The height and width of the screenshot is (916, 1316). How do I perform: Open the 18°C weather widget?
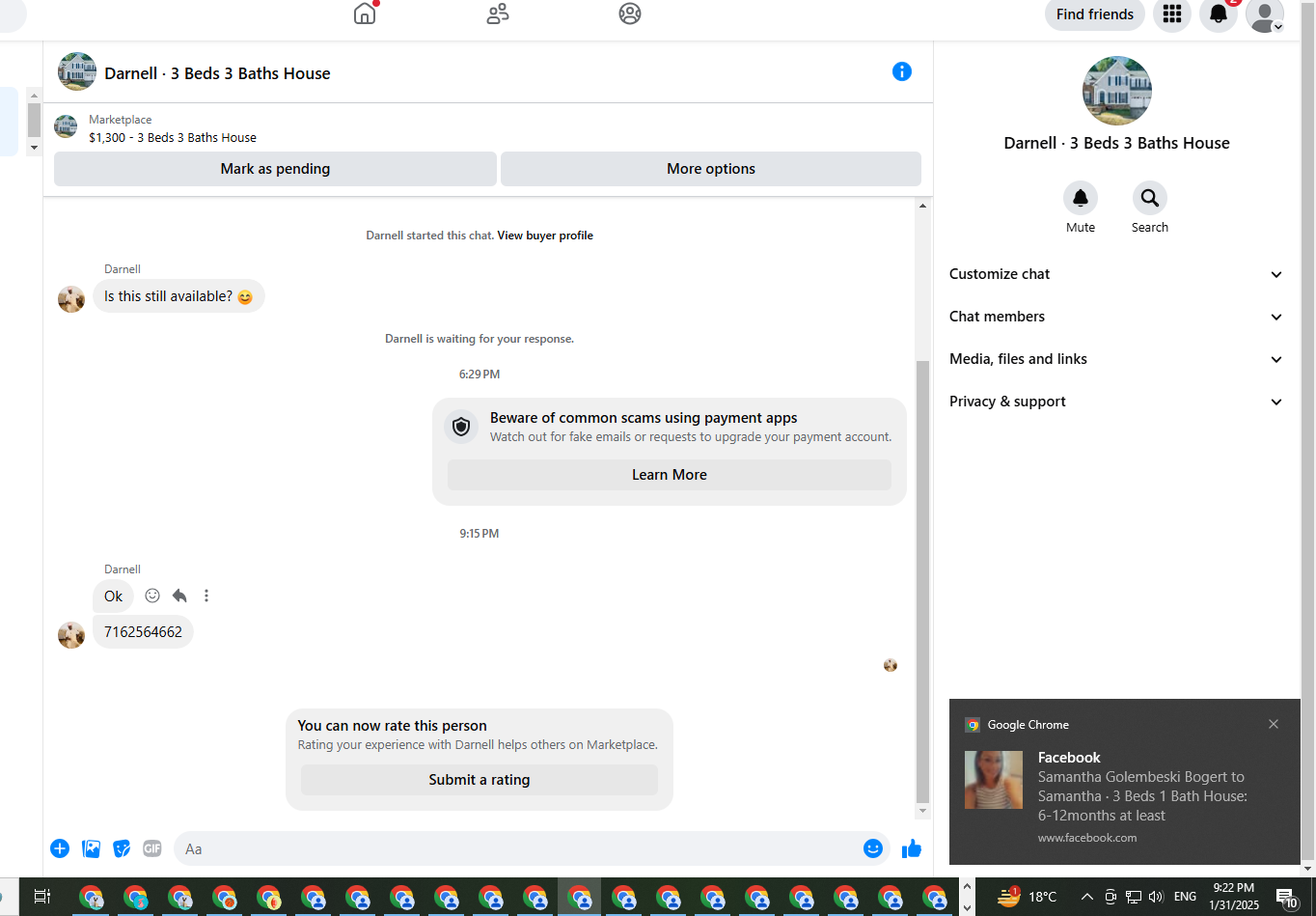point(1028,897)
